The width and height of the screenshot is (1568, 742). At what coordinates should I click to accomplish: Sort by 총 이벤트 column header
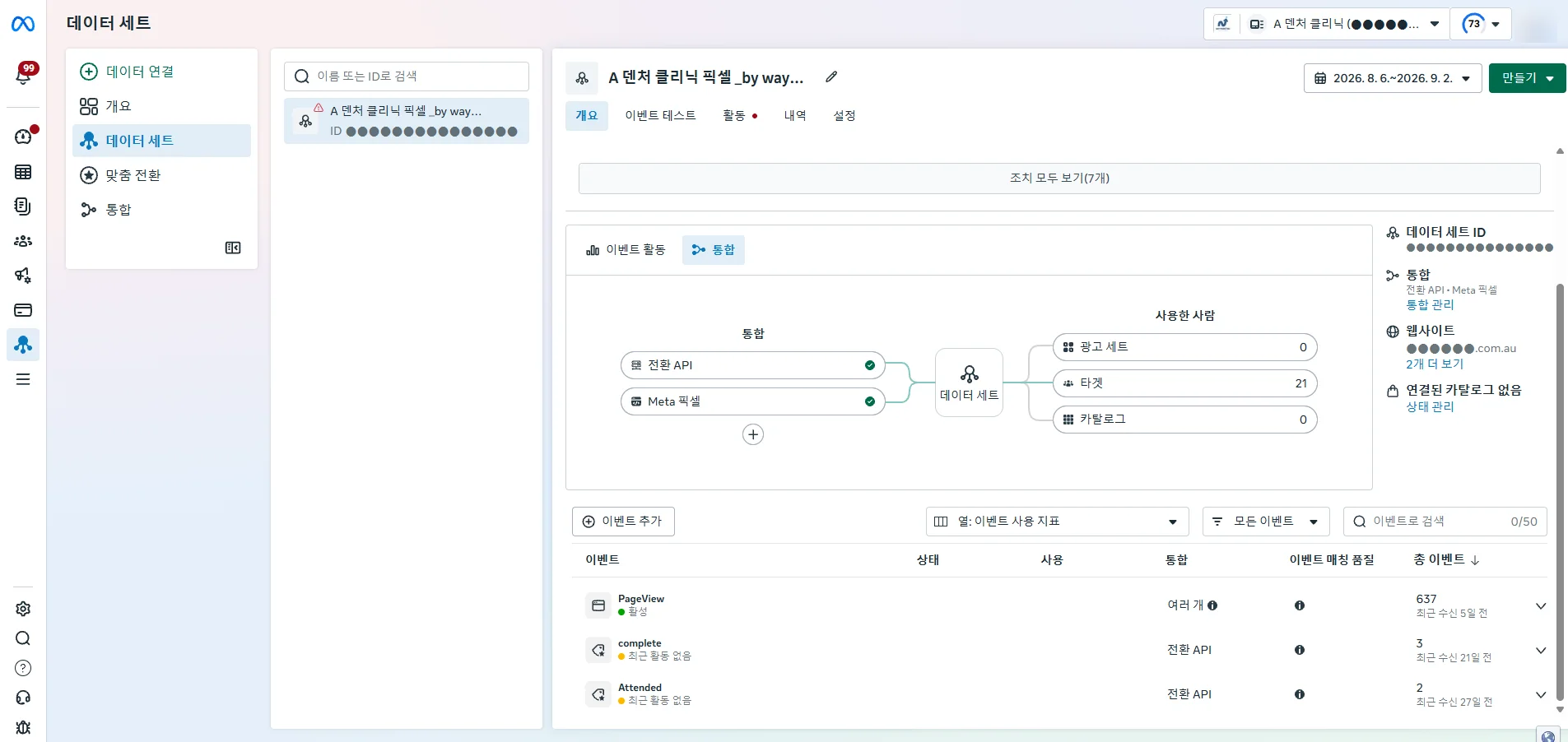tap(1446, 560)
